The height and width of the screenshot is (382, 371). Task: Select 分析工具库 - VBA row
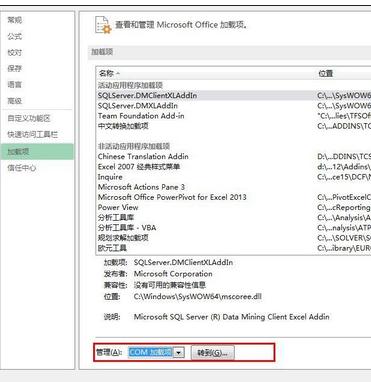click(x=233, y=228)
